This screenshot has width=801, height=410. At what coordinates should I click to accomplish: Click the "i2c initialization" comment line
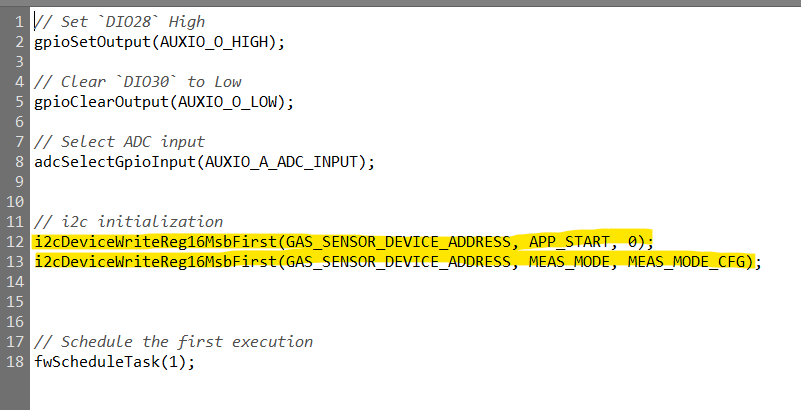point(129,221)
